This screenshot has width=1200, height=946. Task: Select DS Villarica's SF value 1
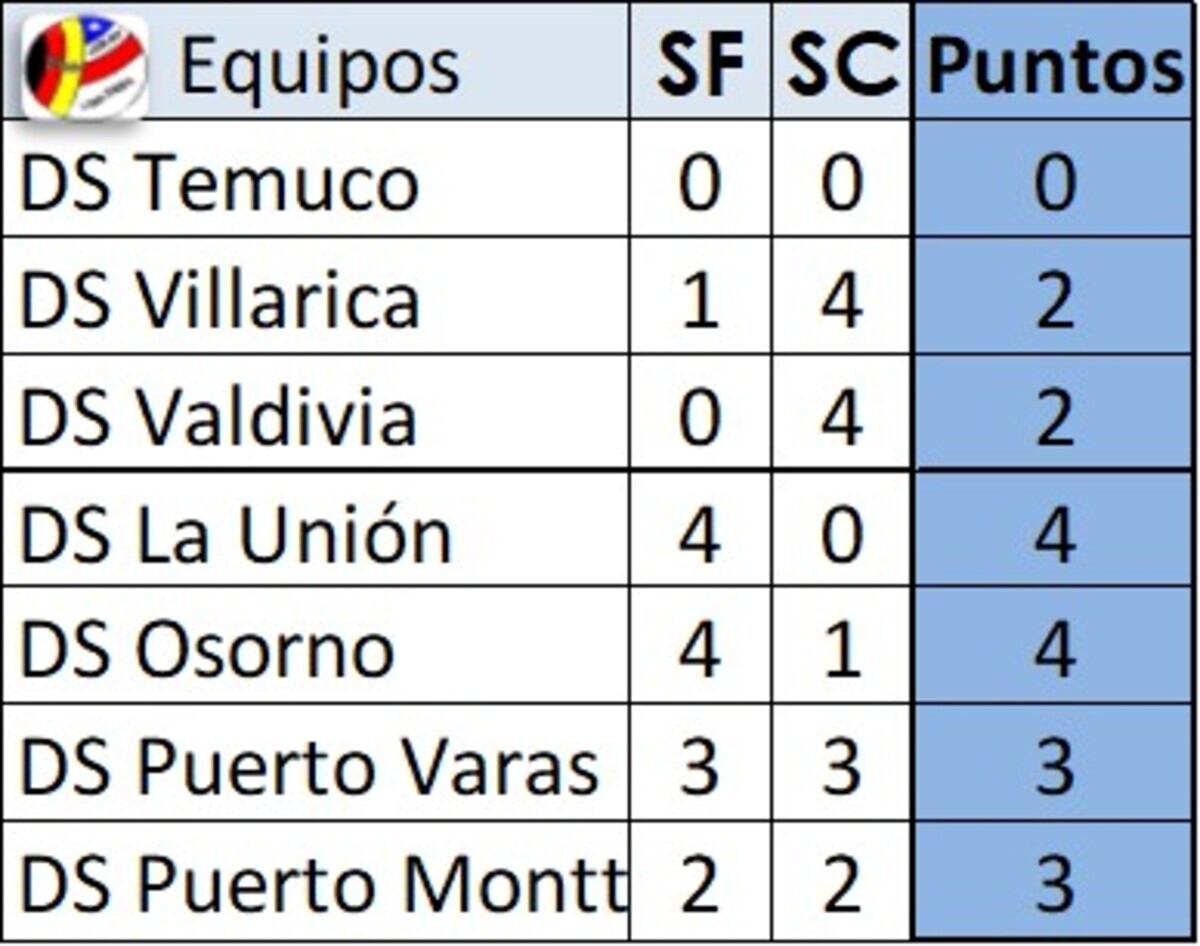click(700, 296)
